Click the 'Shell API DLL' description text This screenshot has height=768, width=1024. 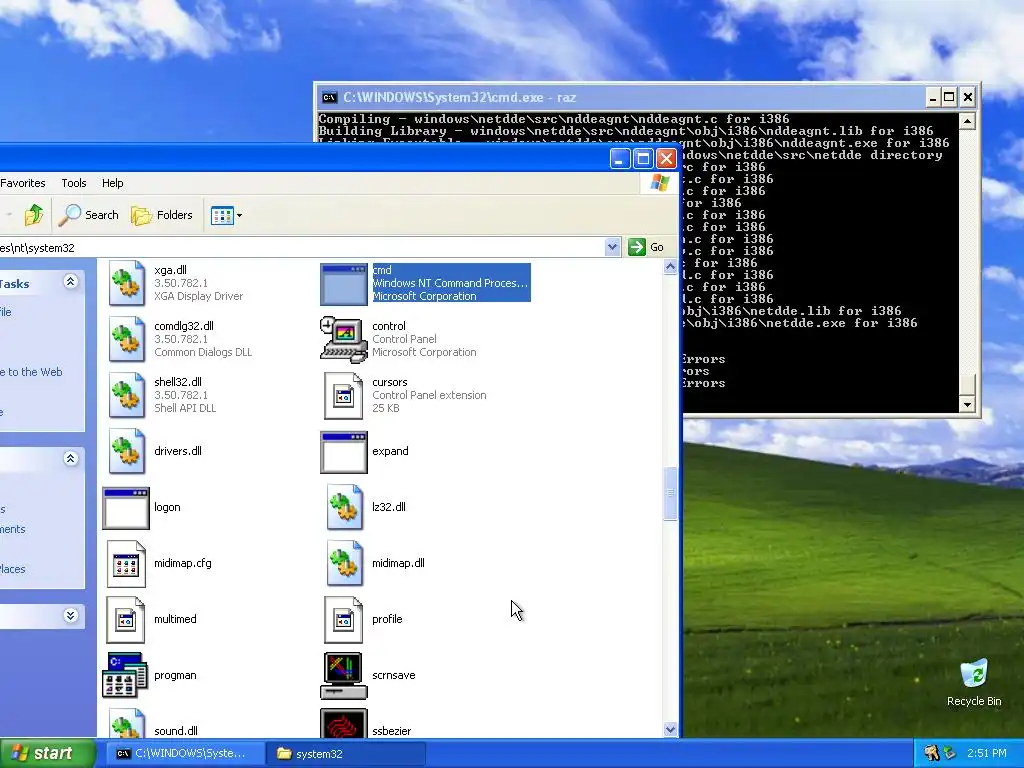tap(185, 408)
